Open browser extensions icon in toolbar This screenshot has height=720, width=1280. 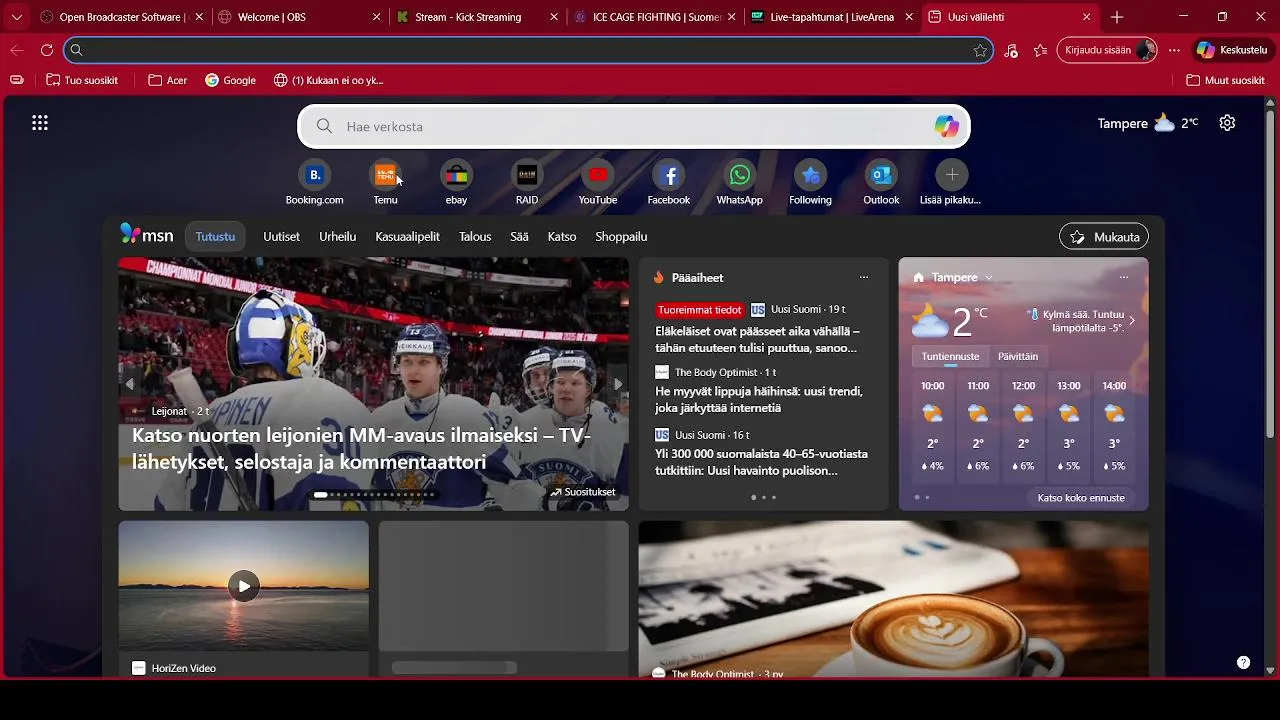[1011, 50]
